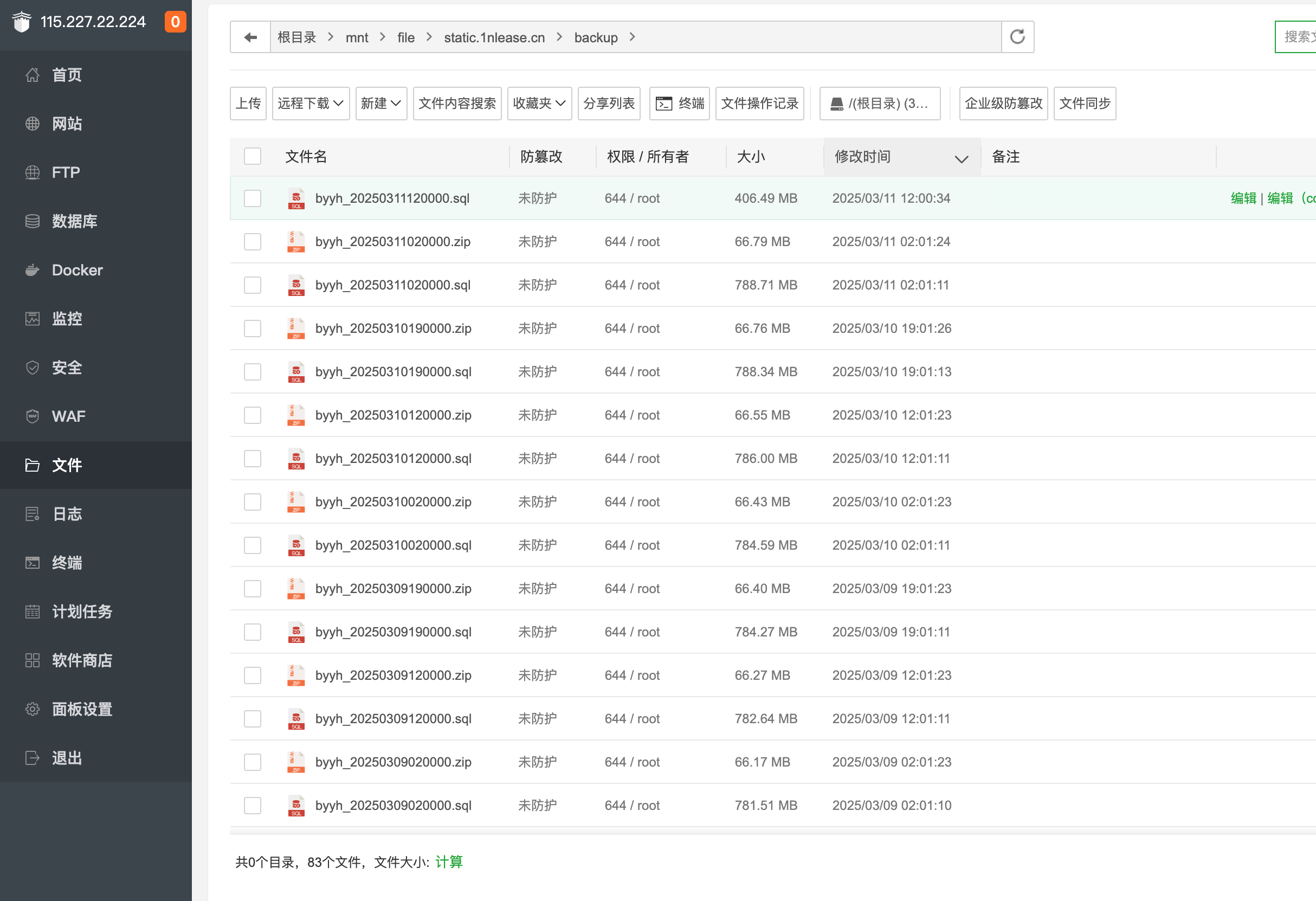This screenshot has height=901, width=1316.
Task: Check the box for byyh_20250309020000.sql
Action: click(x=253, y=805)
